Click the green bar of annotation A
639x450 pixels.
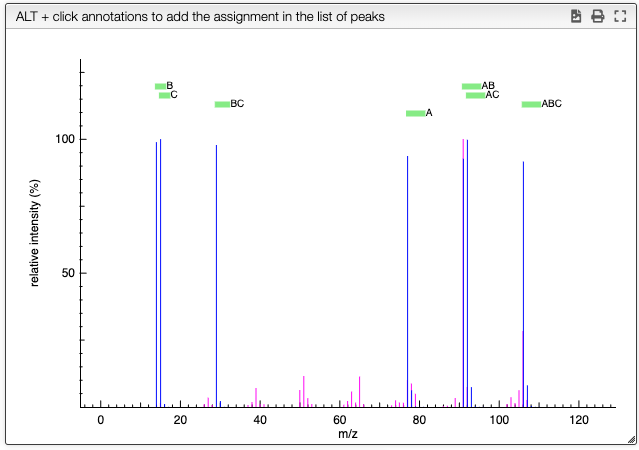coord(416,113)
